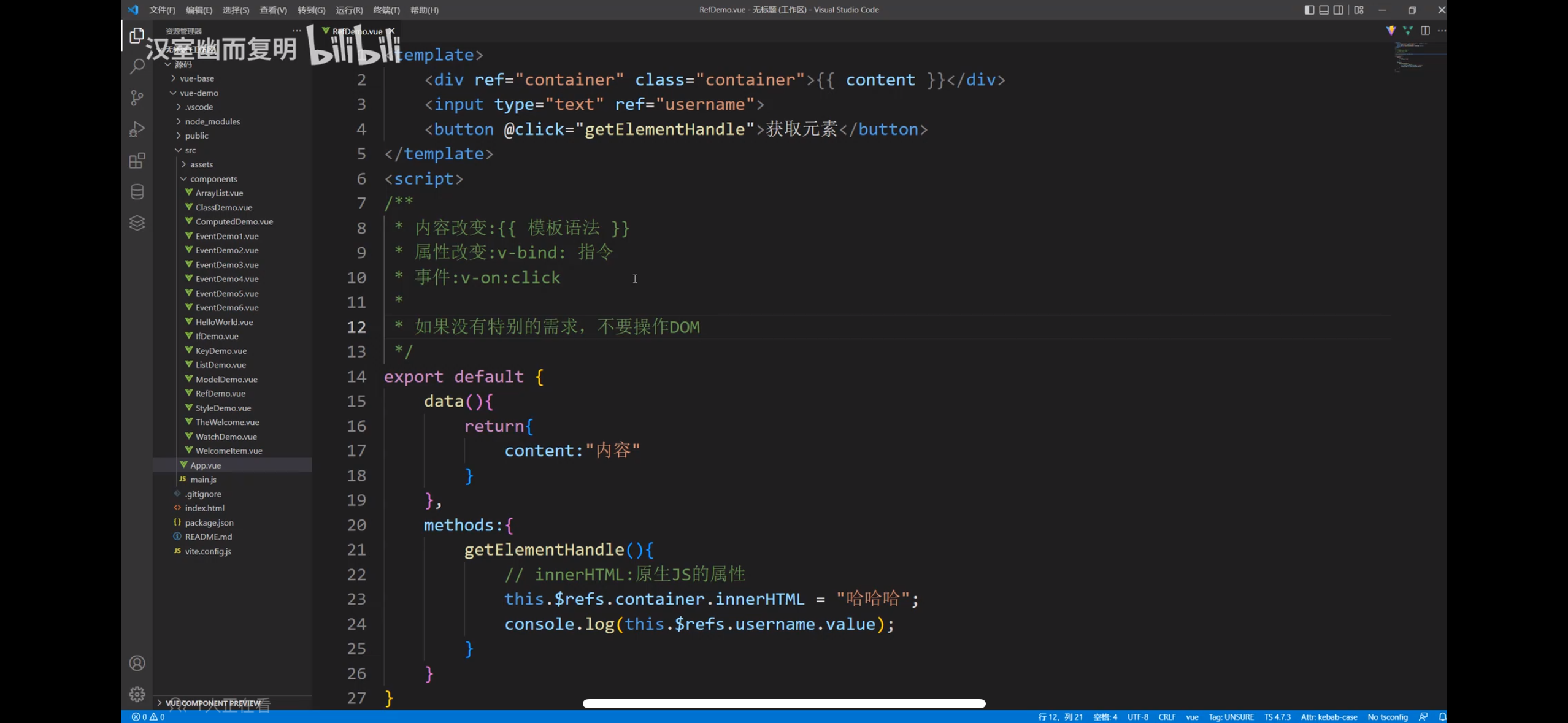Viewport: 1568px width, 723px height.
Task: Click the CRLF line ending status button
Action: pos(1166,717)
